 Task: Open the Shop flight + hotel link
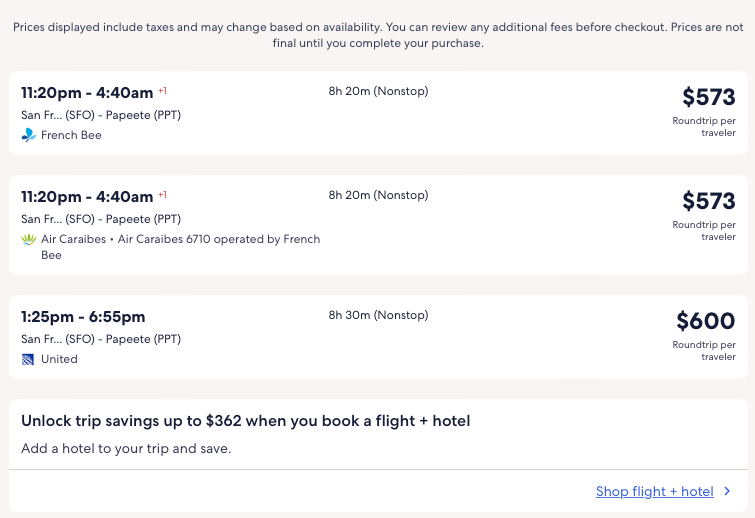pos(654,491)
